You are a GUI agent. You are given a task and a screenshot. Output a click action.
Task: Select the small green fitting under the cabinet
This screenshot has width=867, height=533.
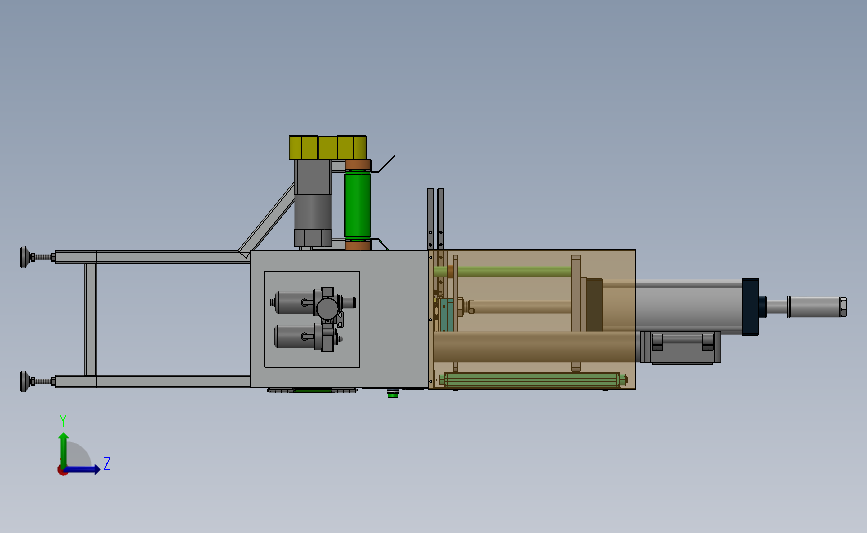click(x=393, y=394)
